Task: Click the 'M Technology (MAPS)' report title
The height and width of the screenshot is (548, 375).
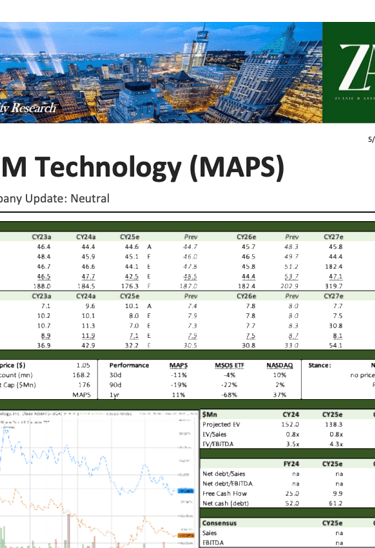Action: [142, 167]
